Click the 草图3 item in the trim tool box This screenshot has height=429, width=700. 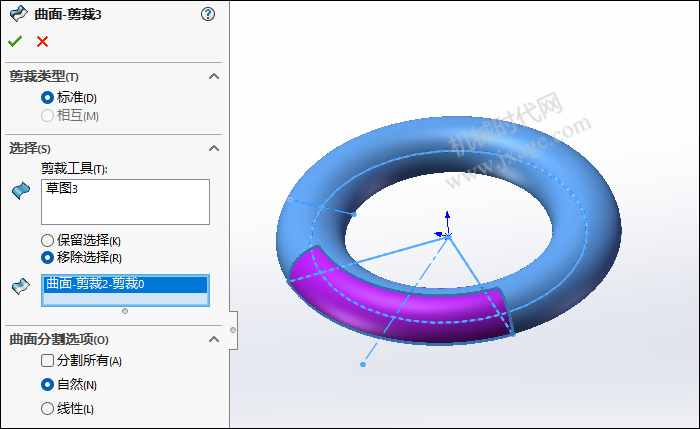click(x=62, y=188)
